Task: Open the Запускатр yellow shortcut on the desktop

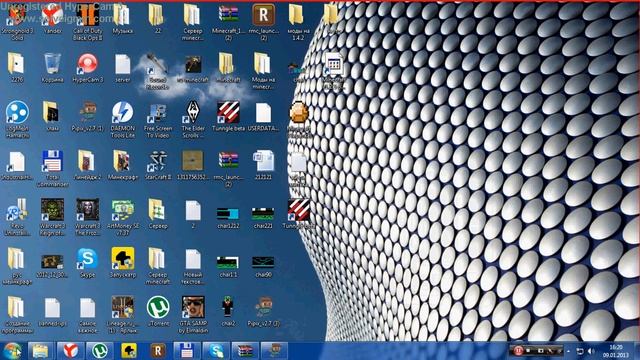Action: pyautogui.click(x=122, y=262)
